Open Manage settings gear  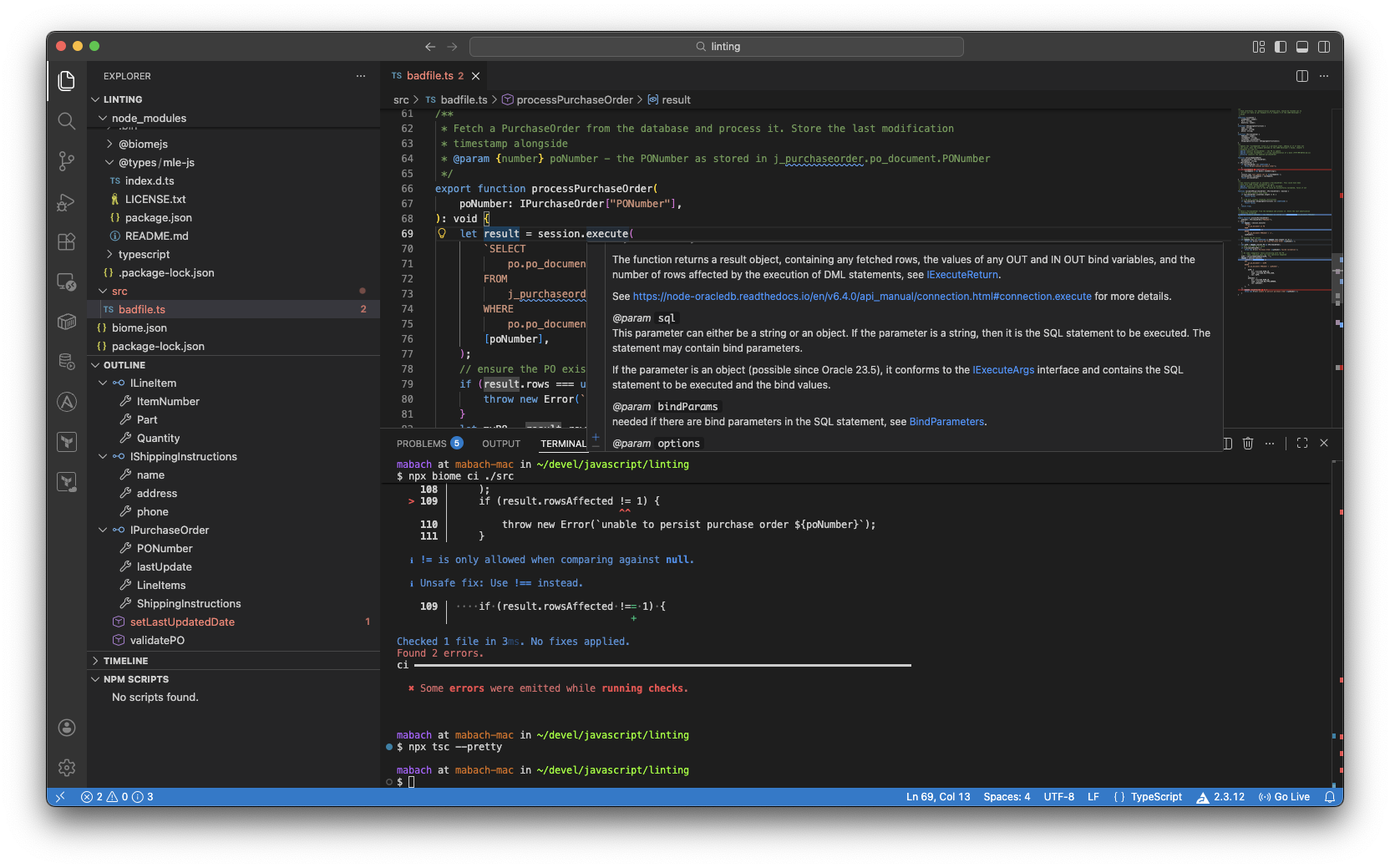tap(67, 767)
